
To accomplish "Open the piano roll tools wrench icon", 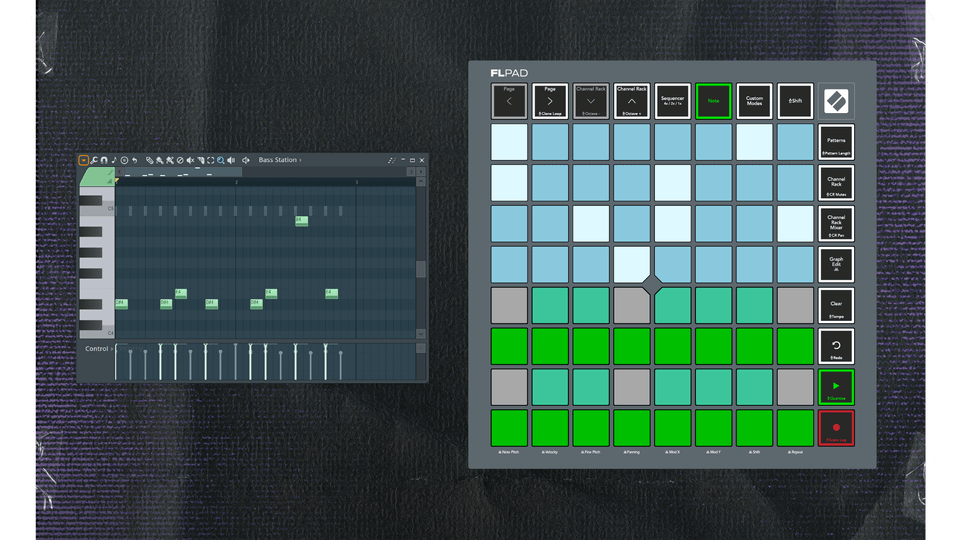I will [x=94, y=160].
